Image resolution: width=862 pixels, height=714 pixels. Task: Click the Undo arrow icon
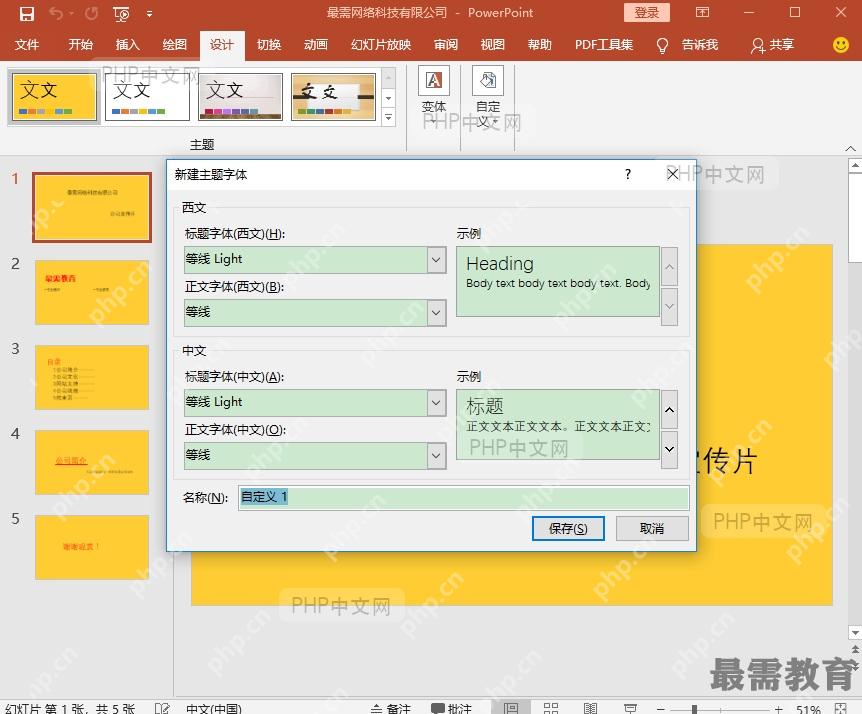(x=56, y=13)
